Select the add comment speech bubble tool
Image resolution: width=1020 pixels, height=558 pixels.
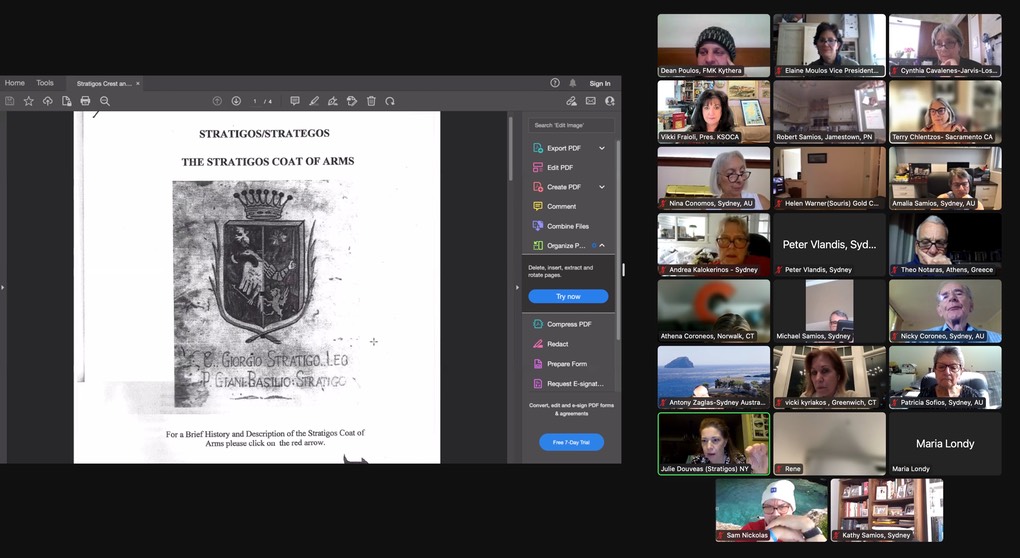pos(294,101)
